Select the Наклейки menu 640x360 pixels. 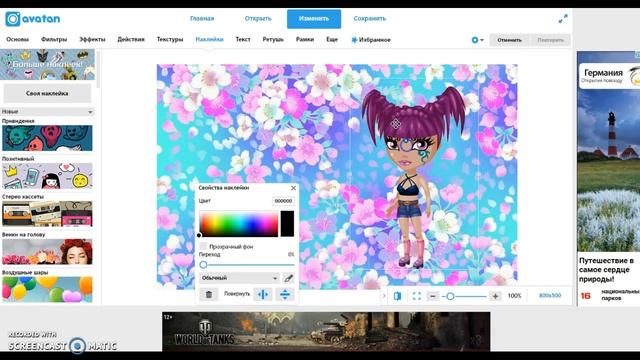tap(209, 39)
